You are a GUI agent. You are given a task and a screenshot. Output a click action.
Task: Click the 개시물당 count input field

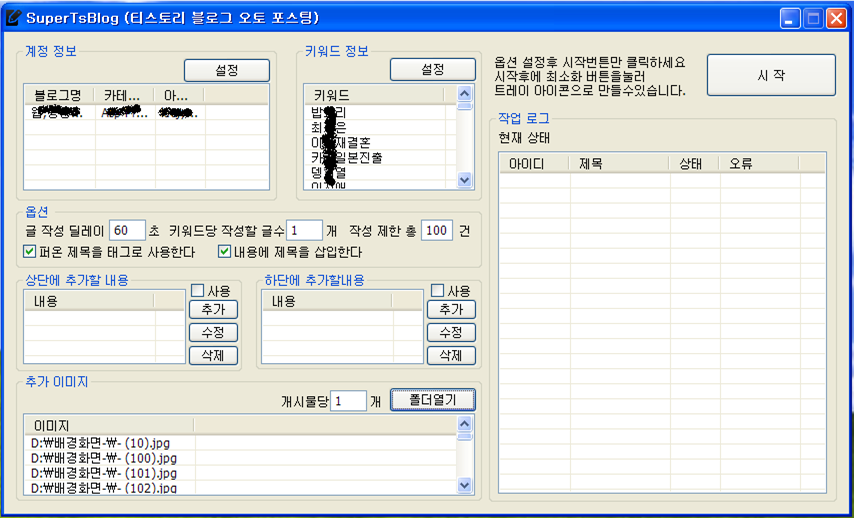(x=349, y=401)
